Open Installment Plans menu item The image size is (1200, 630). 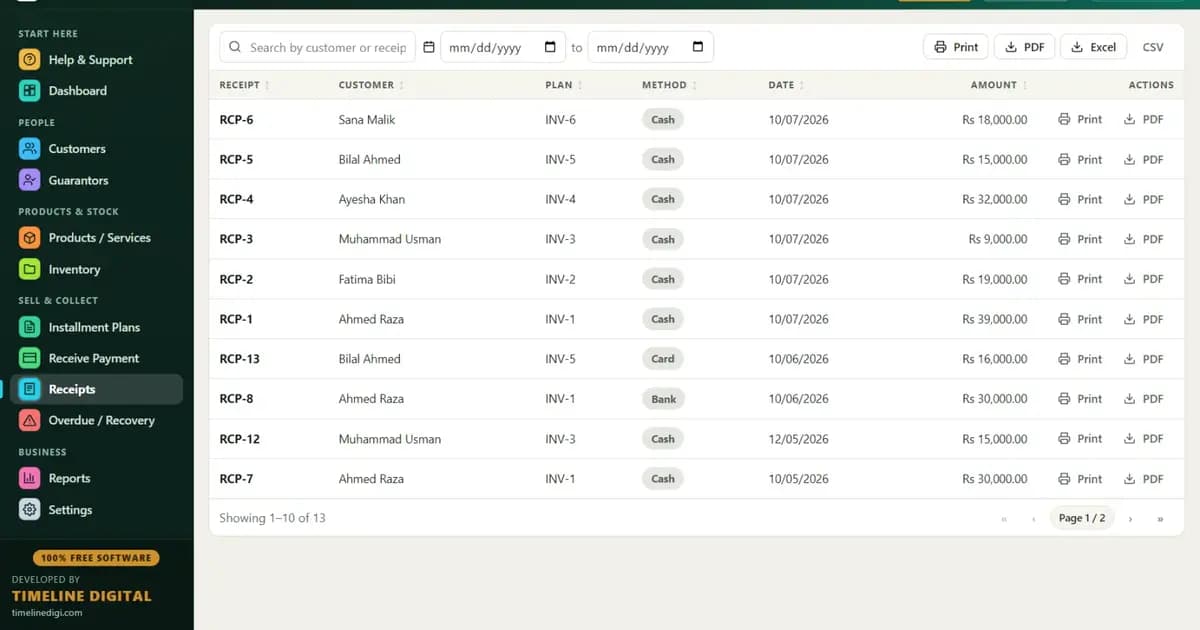point(96,327)
